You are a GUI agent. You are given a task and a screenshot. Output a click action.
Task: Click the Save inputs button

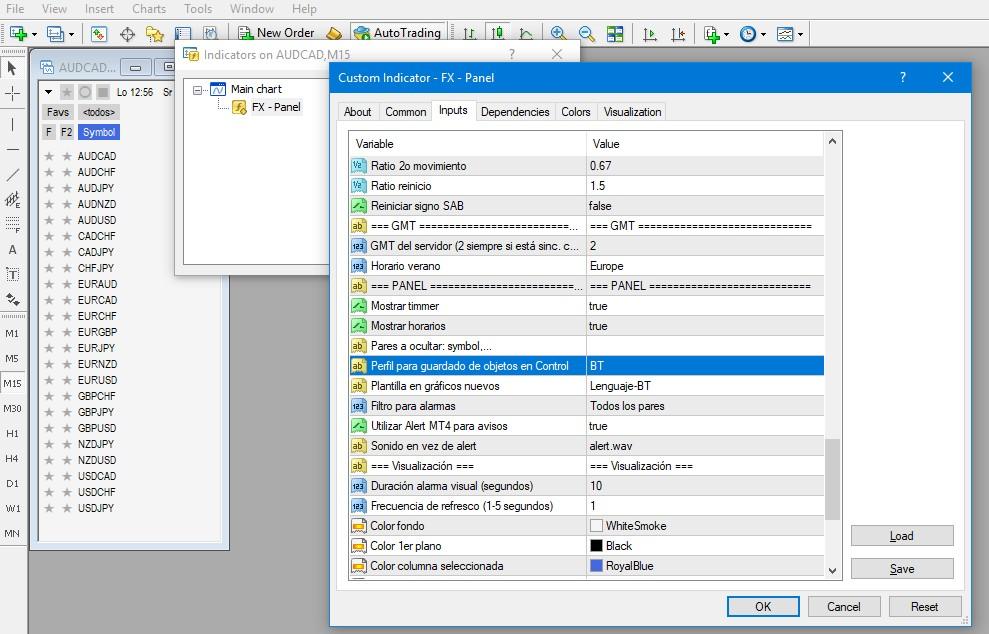pyautogui.click(x=902, y=568)
